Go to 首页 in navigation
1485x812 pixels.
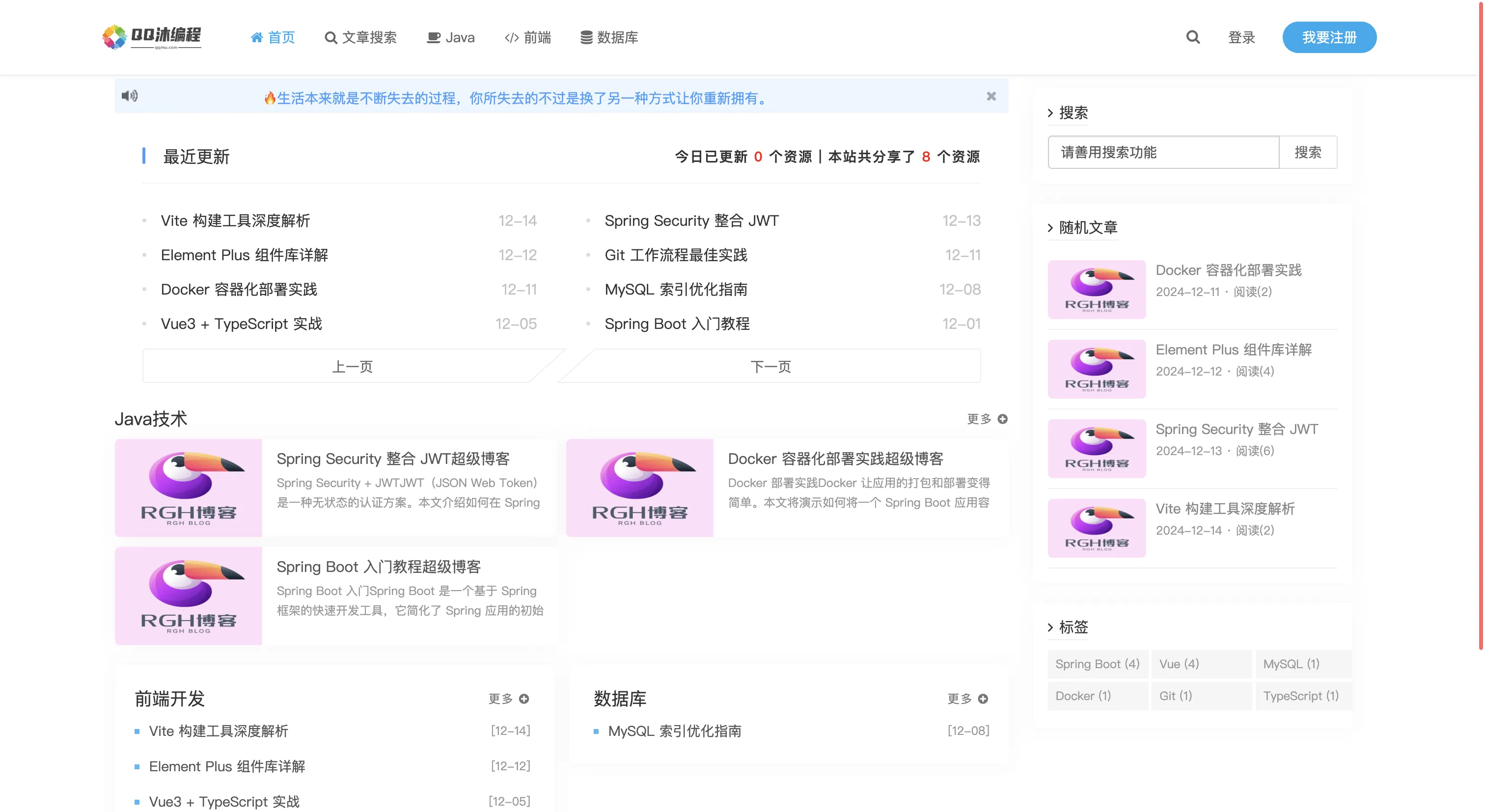273,37
